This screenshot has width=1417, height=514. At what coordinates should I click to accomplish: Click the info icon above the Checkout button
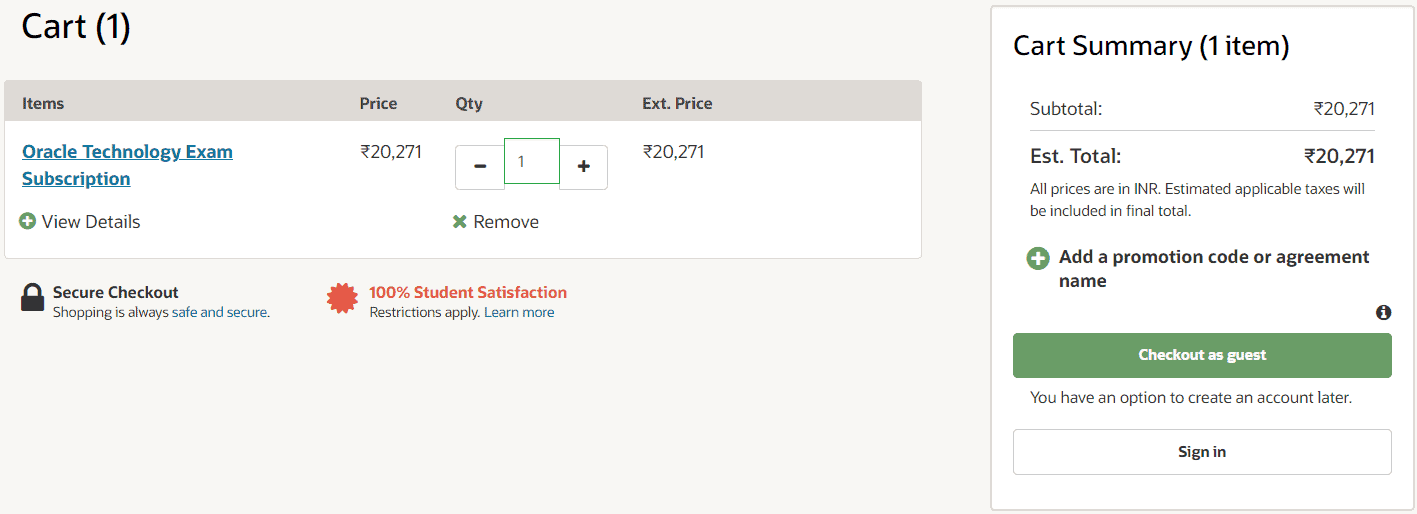coord(1384,312)
